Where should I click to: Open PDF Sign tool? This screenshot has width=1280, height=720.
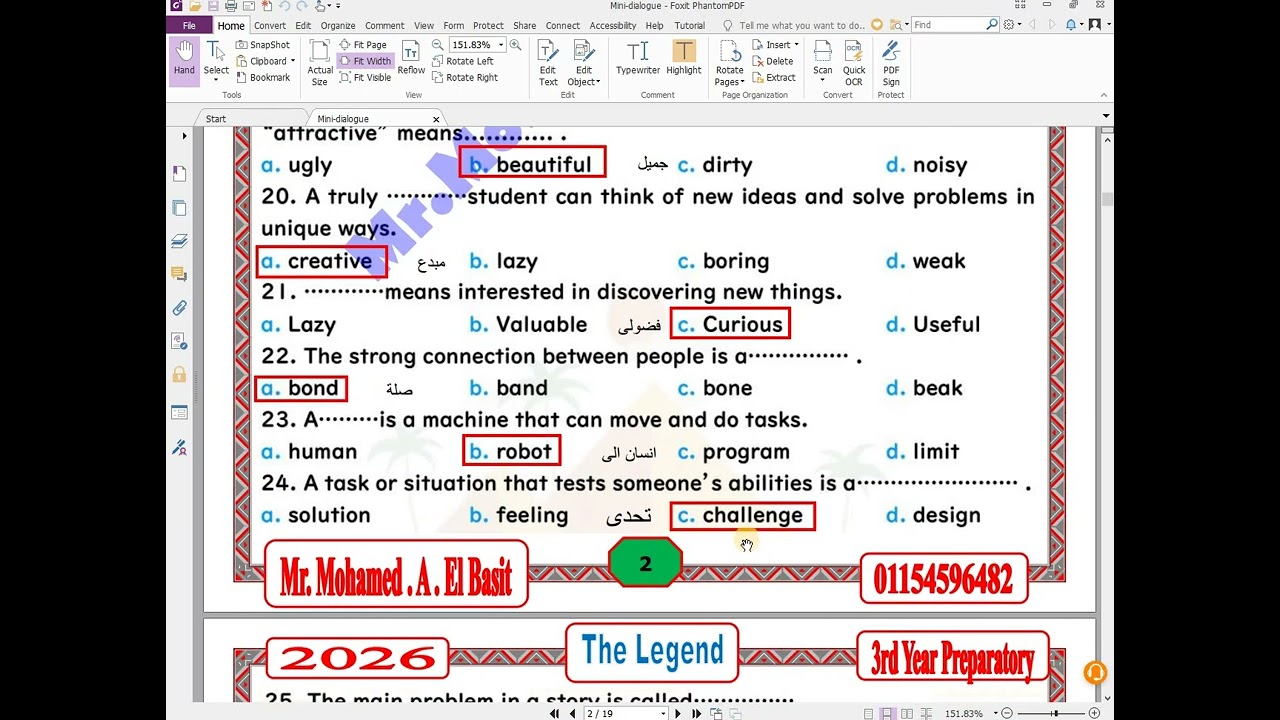coord(891,63)
